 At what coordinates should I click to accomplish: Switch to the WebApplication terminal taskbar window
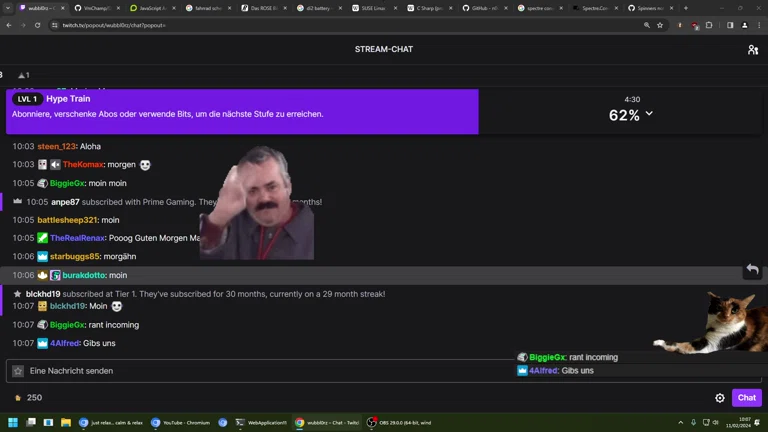(261, 422)
